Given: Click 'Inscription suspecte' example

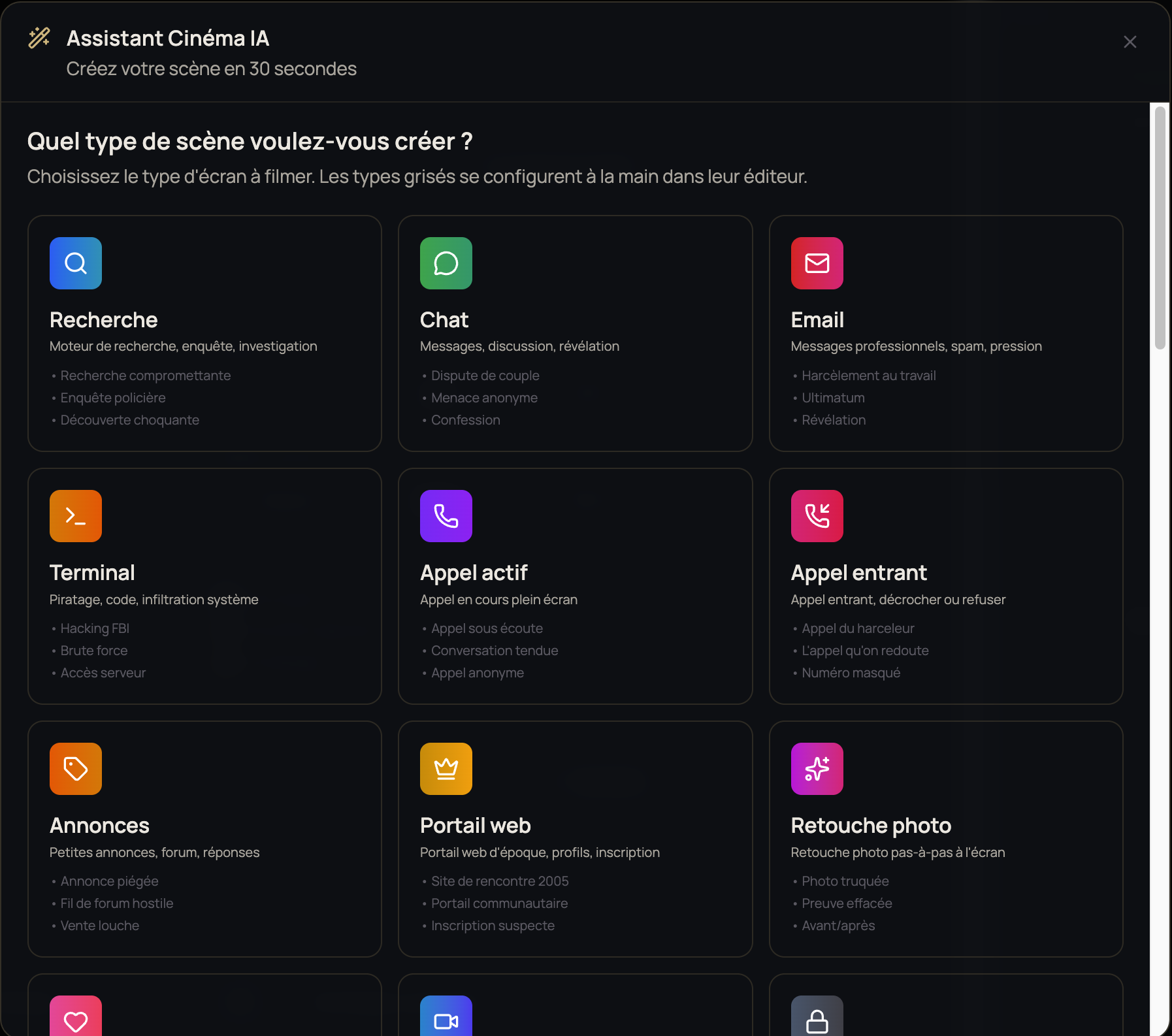Looking at the screenshot, I should click(x=493, y=926).
